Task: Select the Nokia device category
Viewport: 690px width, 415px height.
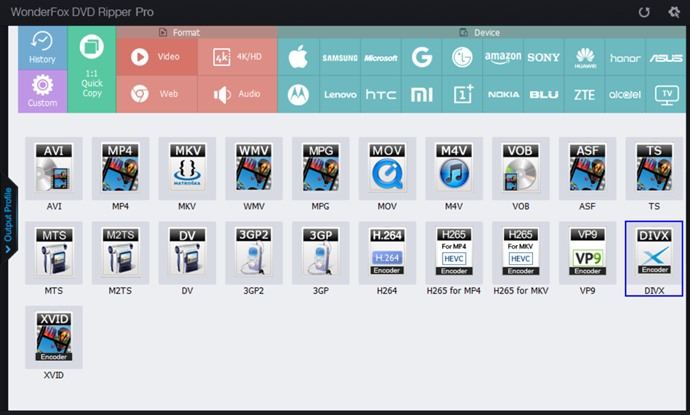Action: click(x=503, y=94)
